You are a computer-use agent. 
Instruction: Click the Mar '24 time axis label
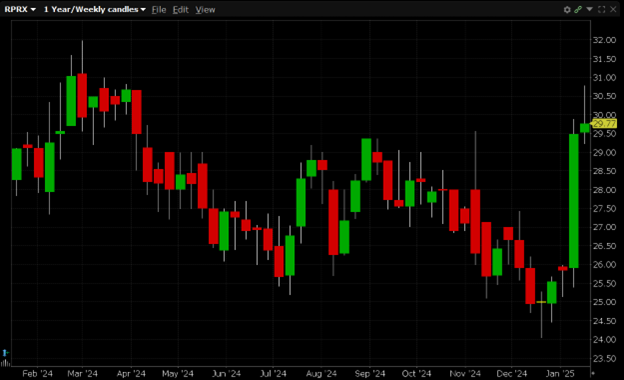point(82,374)
